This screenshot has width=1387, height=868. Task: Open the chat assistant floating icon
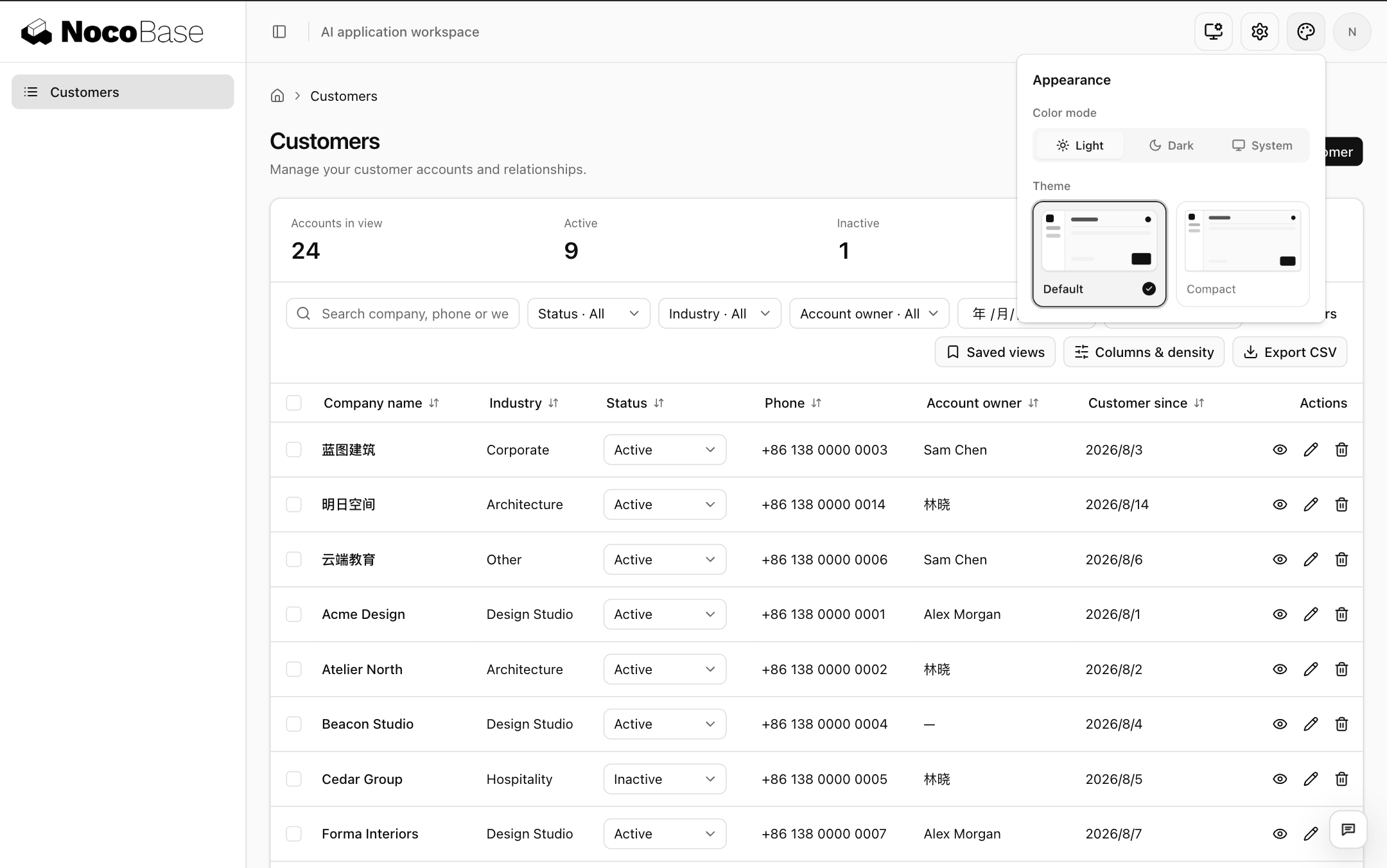1348,829
